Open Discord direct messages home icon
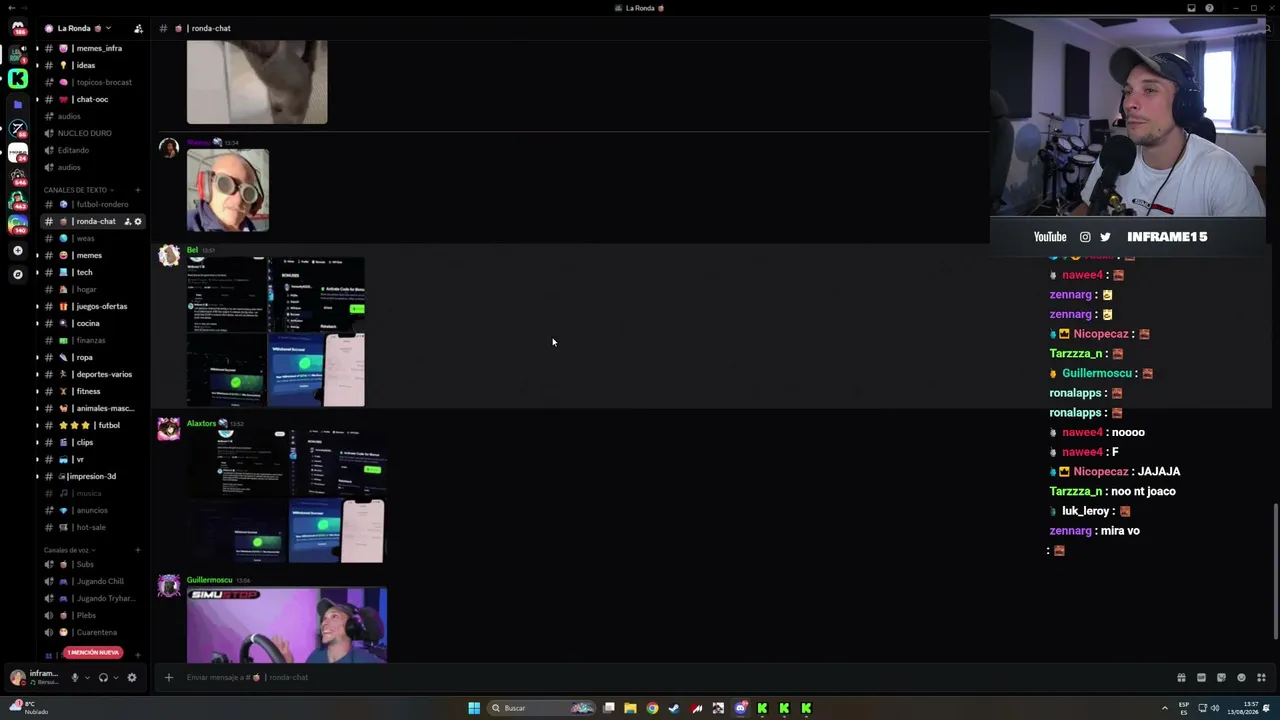The width and height of the screenshot is (1280, 720). coord(17,28)
